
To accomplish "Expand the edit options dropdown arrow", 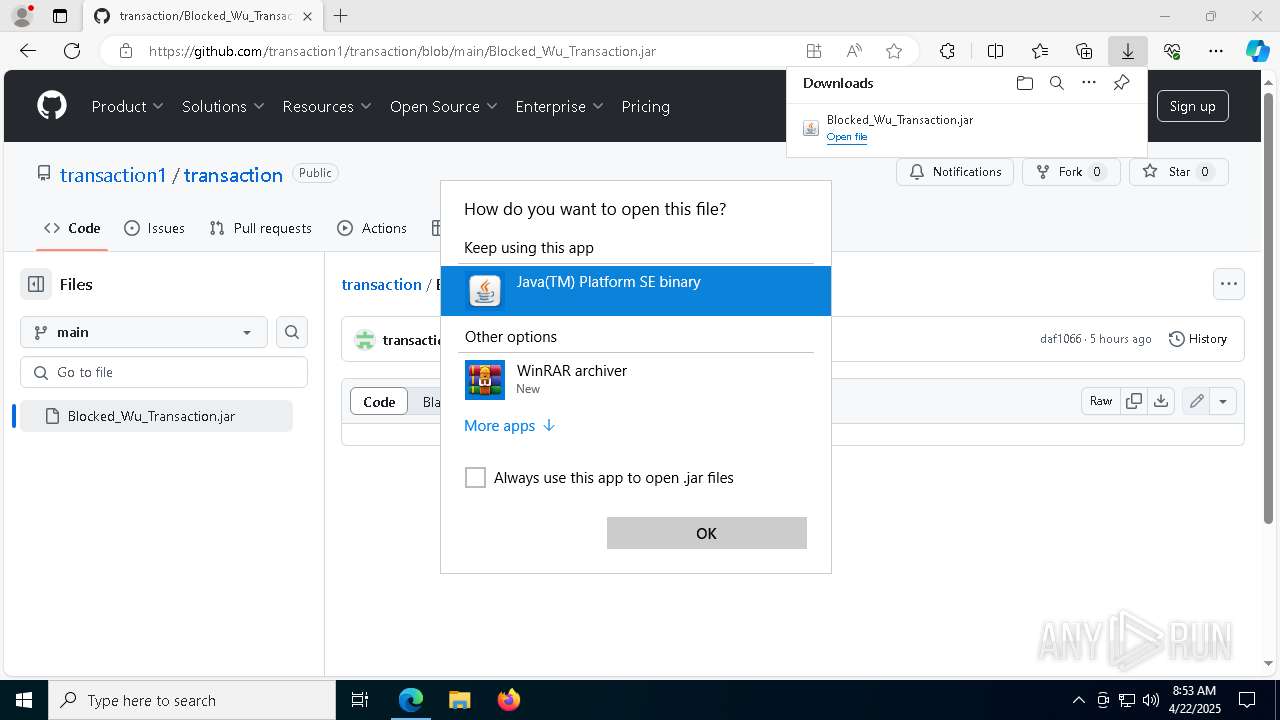I will tap(1222, 401).
